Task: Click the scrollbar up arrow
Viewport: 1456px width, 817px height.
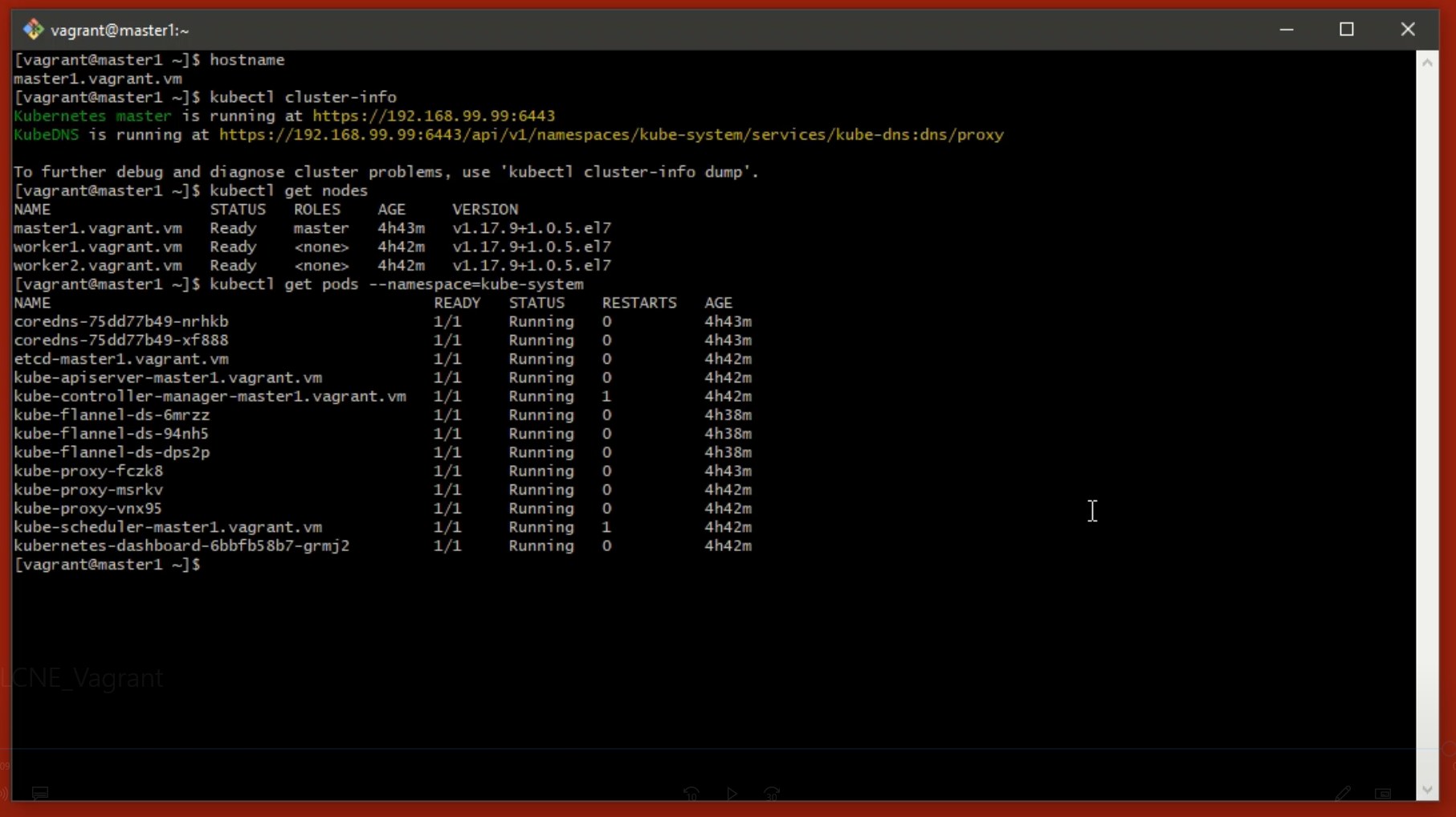Action: coord(1427,62)
